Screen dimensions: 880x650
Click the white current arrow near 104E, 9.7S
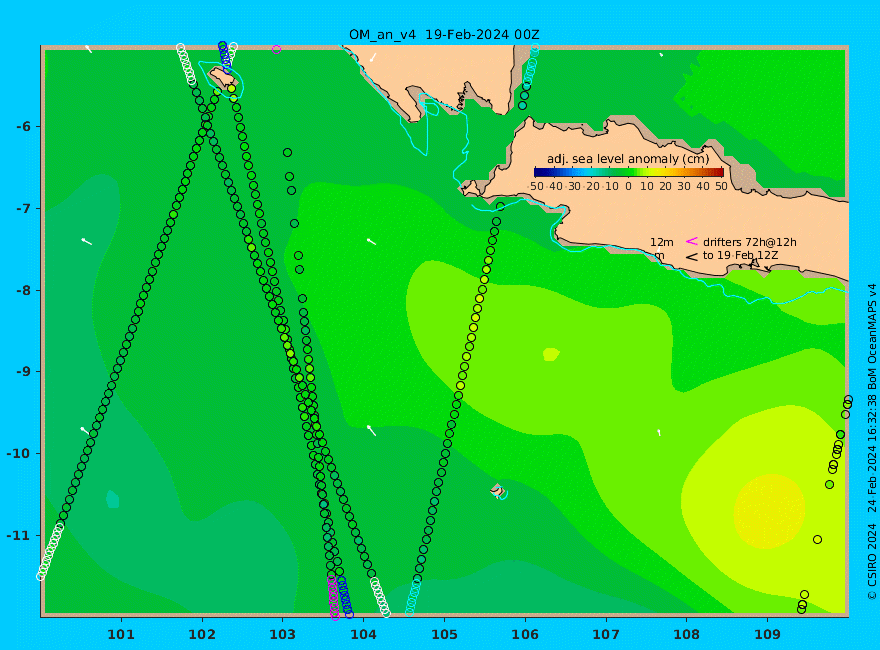pyautogui.click(x=371, y=430)
